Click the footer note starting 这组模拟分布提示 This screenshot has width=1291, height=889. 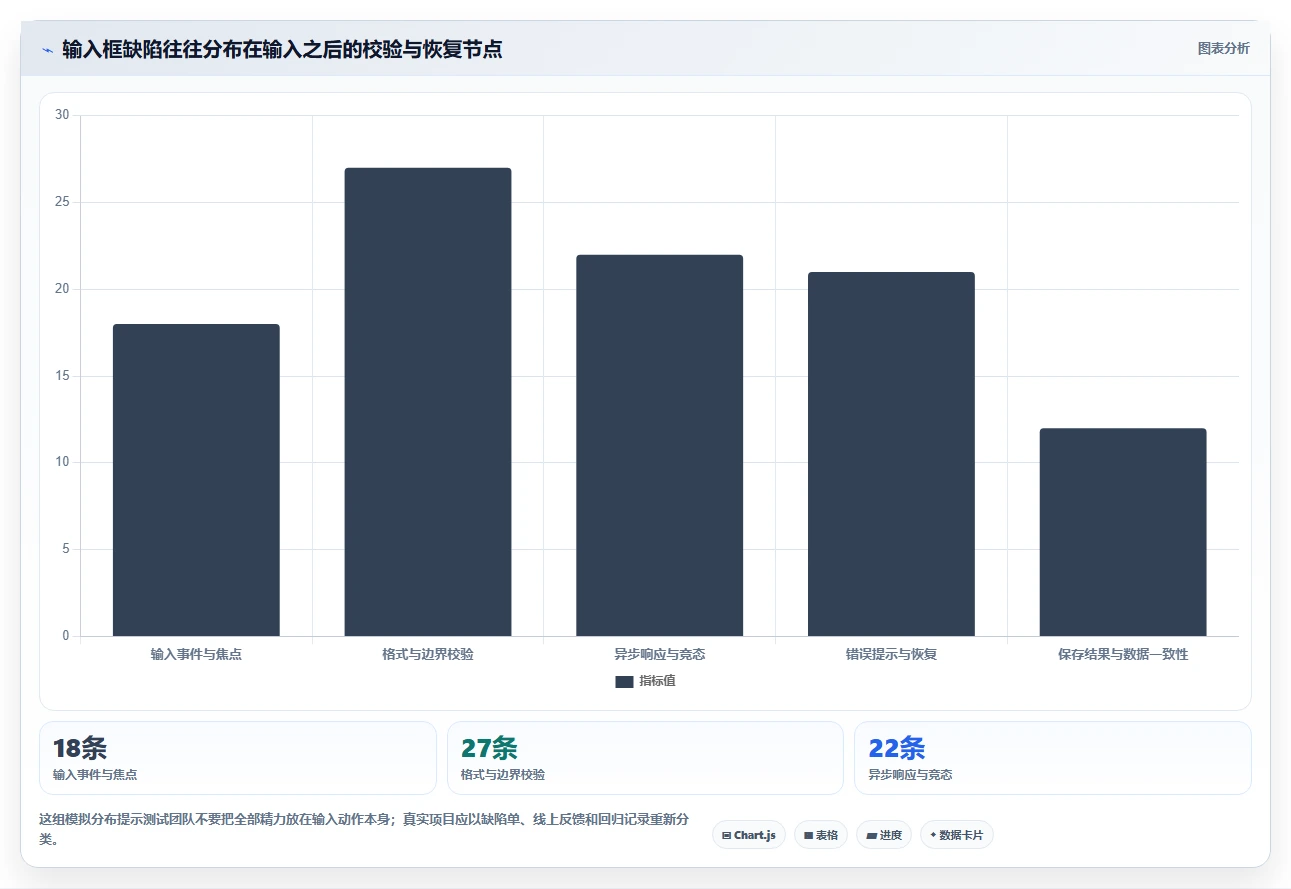[364, 829]
